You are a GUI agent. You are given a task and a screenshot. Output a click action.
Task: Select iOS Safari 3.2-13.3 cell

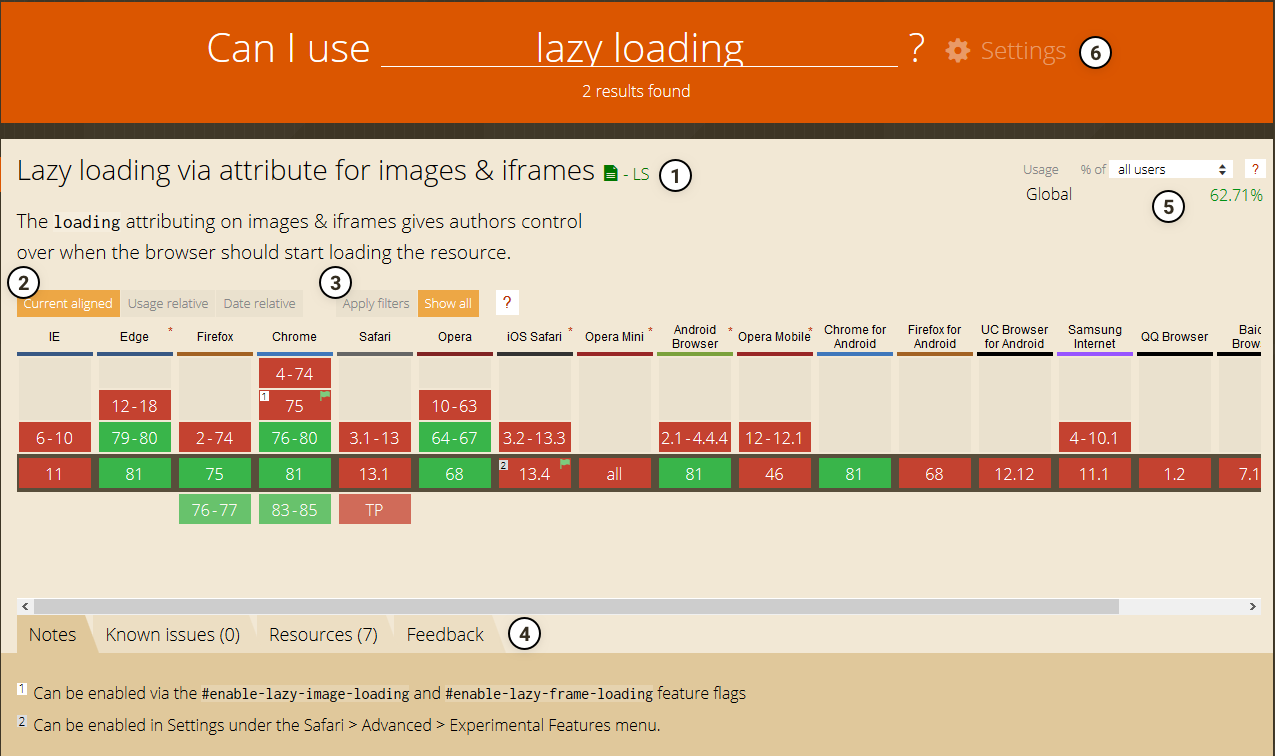point(535,437)
